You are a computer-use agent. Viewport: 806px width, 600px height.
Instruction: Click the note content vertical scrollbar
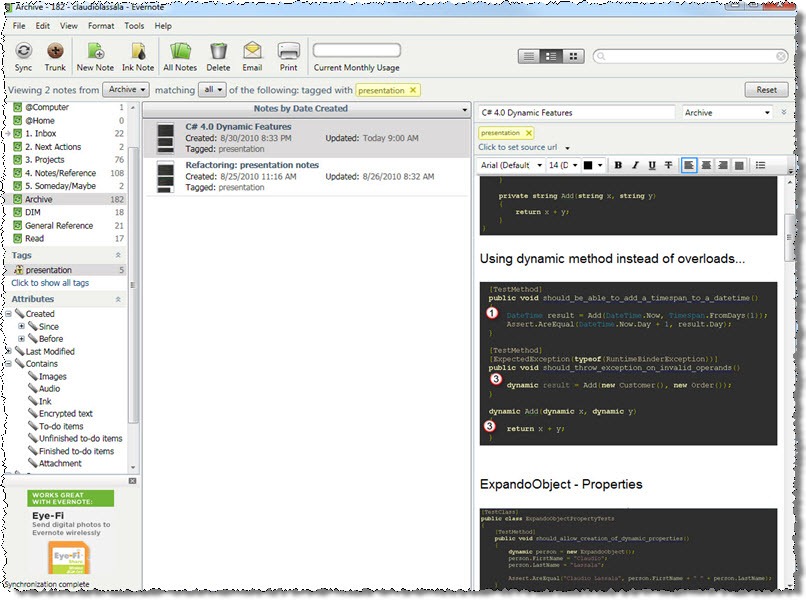click(x=791, y=237)
